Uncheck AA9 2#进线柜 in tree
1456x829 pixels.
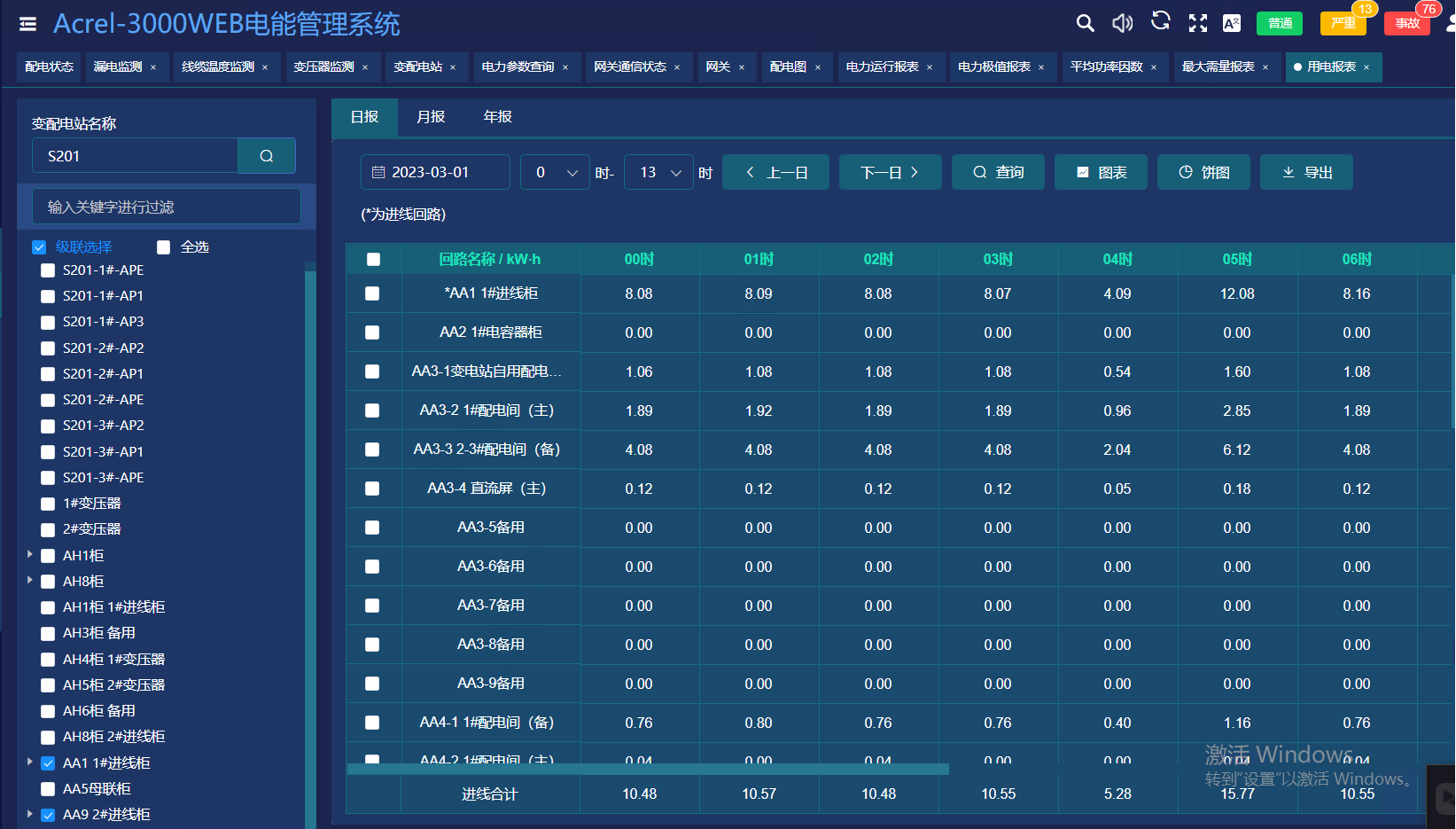48,815
